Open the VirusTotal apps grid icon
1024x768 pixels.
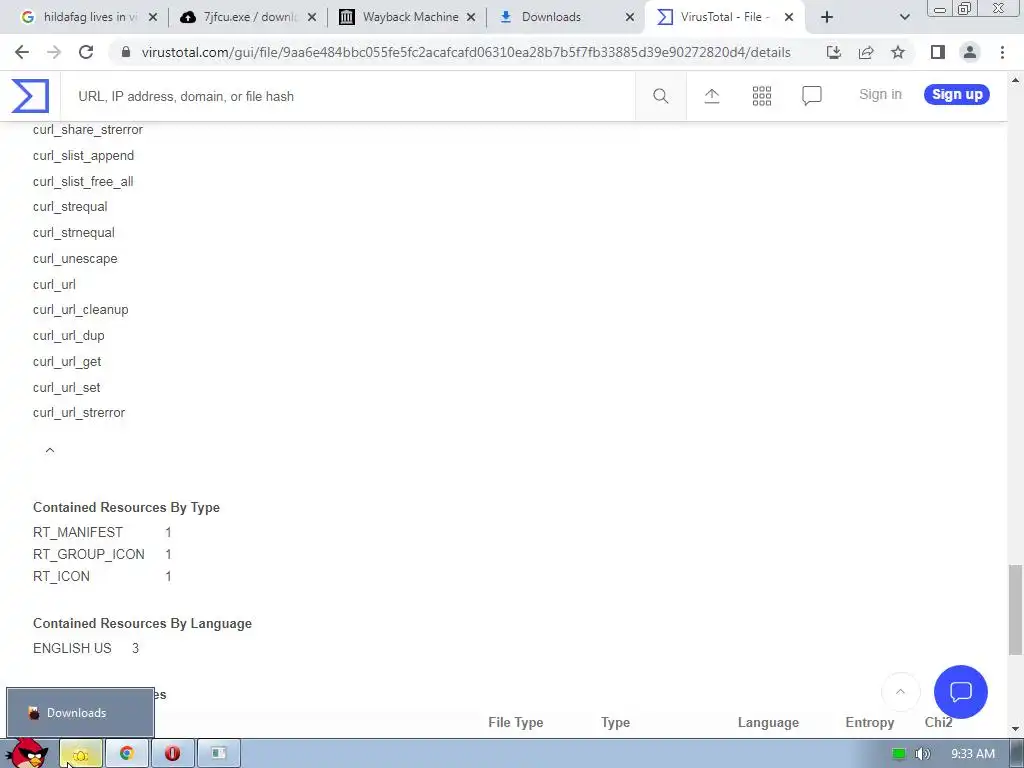tap(761, 97)
